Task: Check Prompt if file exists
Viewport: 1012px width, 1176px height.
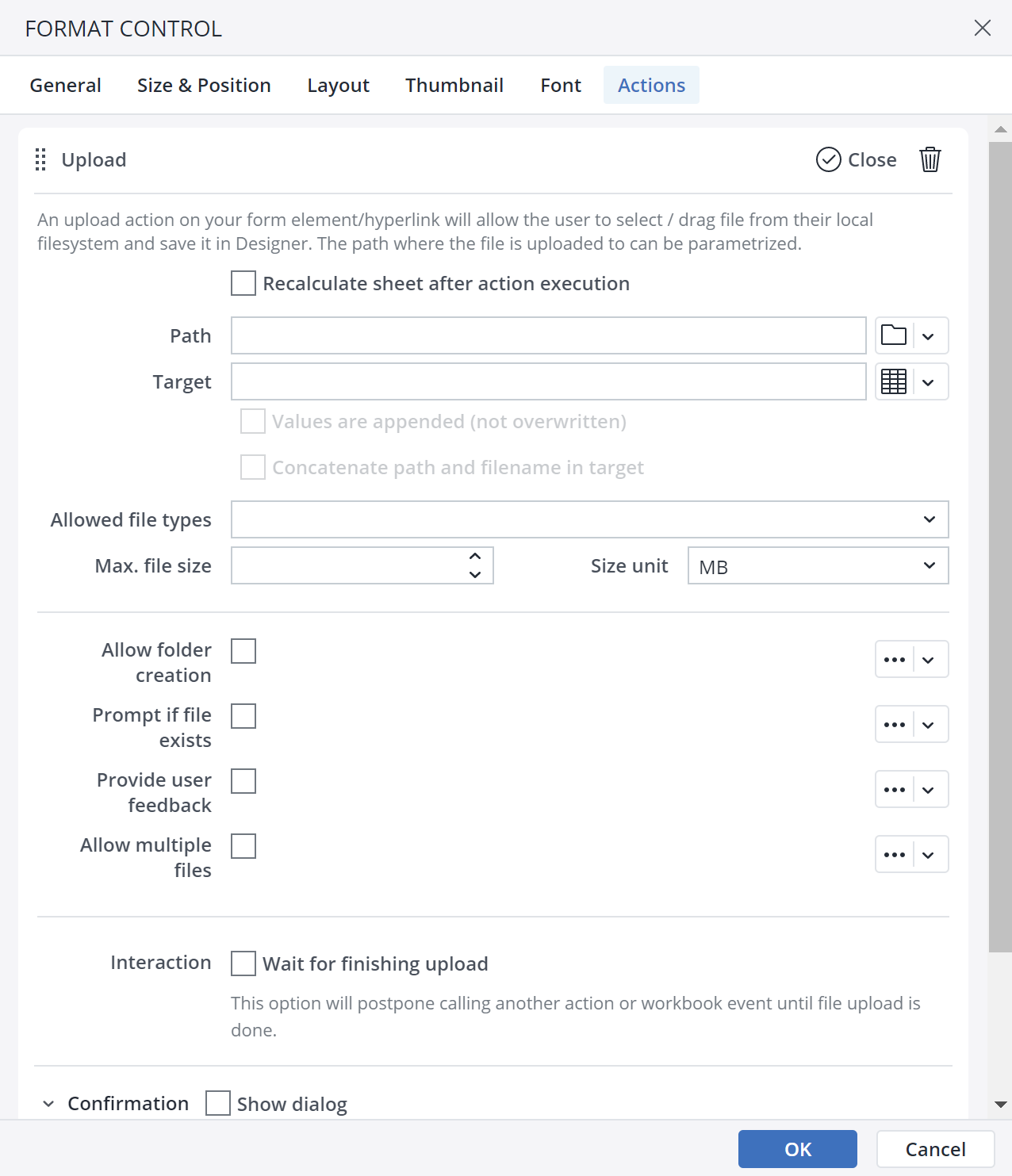Action: pyautogui.click(x=243, y=716)
